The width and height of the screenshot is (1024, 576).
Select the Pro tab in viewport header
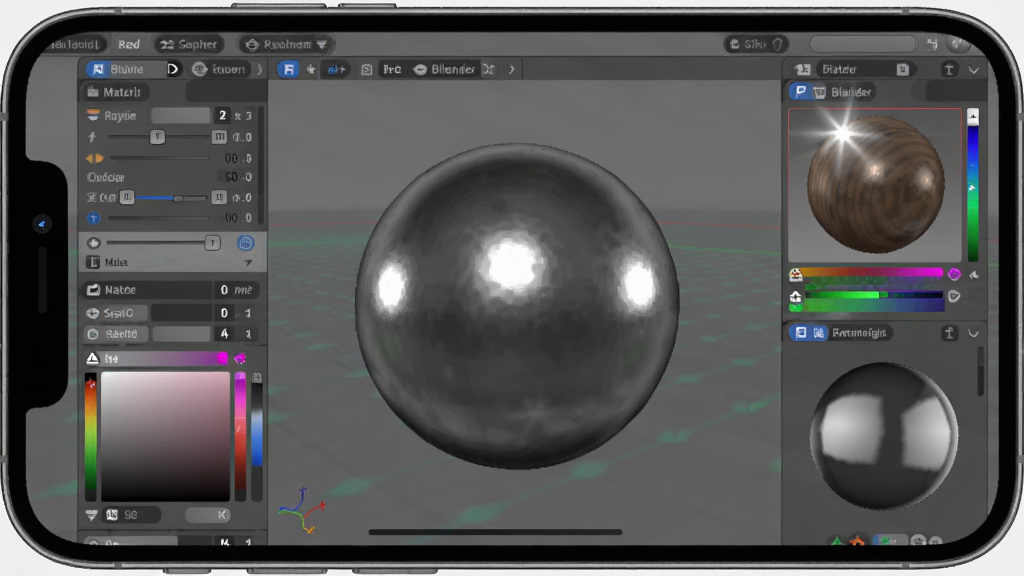pyautogui.click(x=392, y=69)
